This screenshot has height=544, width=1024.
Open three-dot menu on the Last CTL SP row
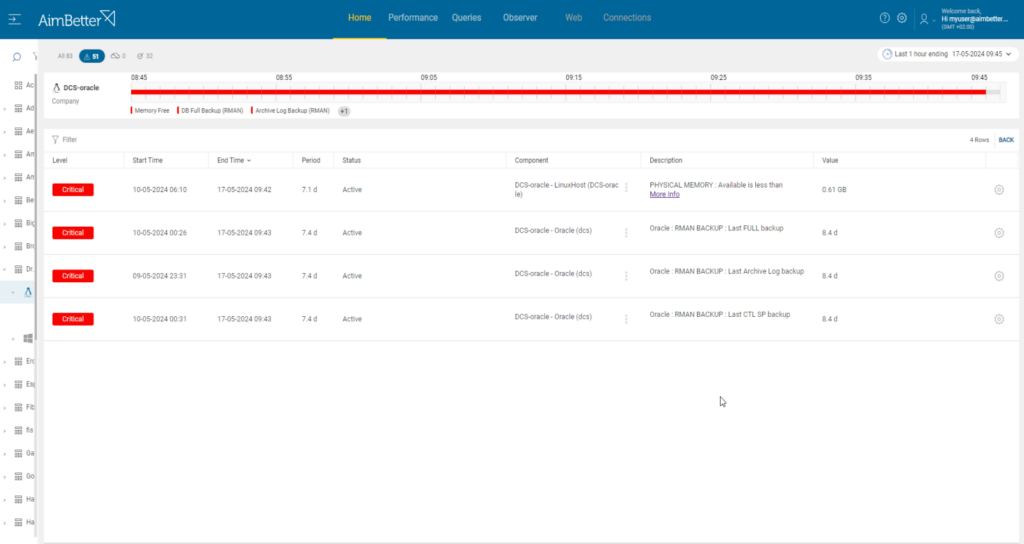[x=626, y=319]
